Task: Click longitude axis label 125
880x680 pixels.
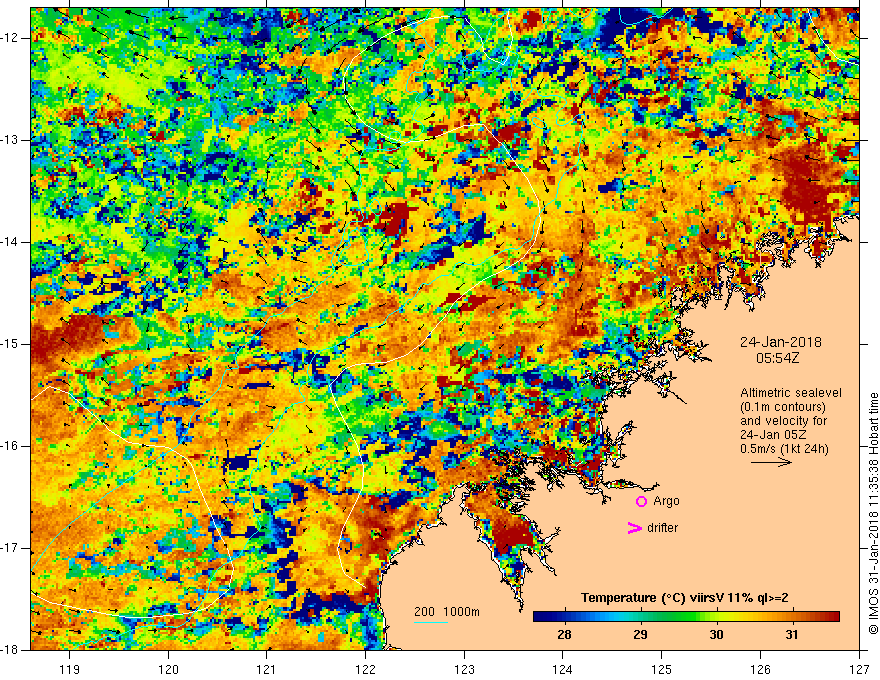Action: [x=662, y=669]
